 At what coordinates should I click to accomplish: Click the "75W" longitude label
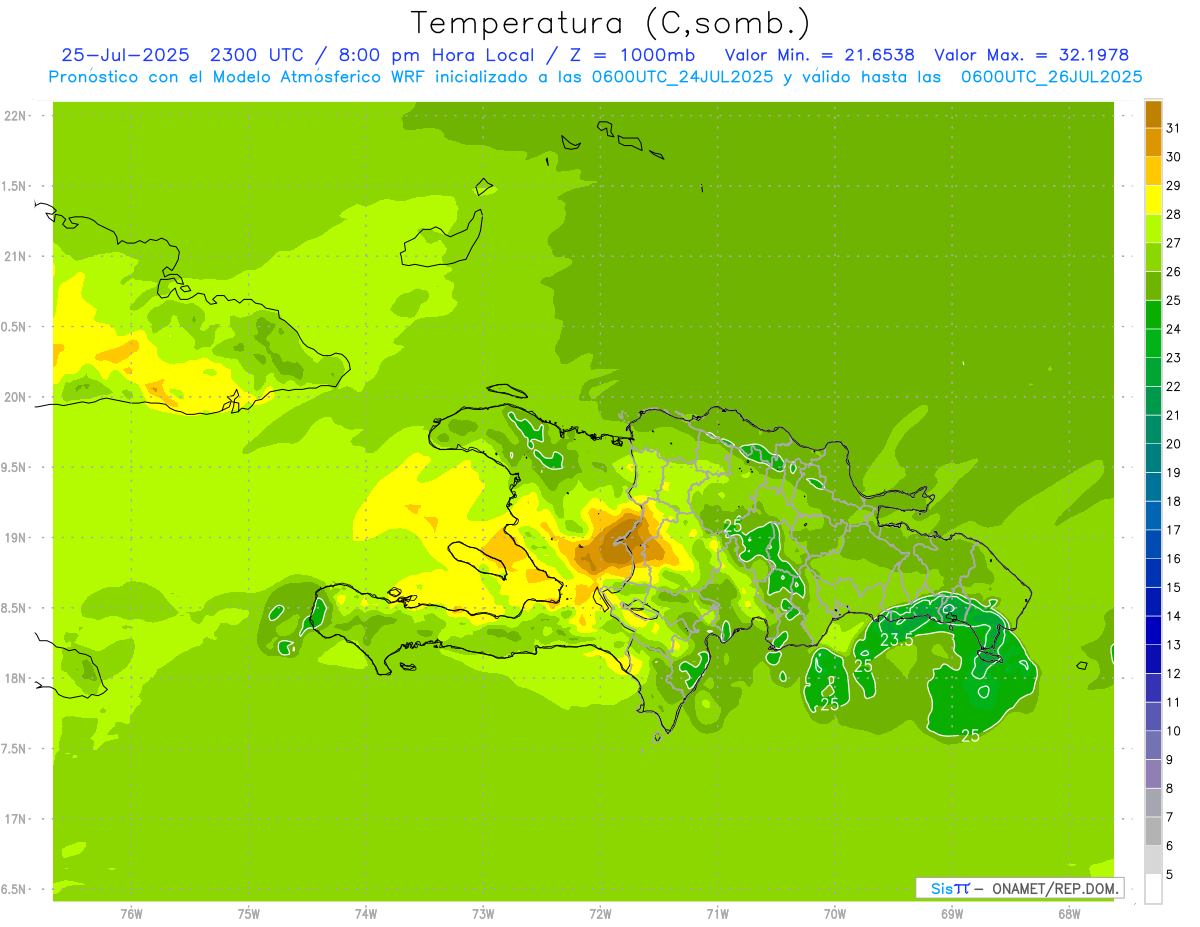pyautogui.click(x=249, y=914)
